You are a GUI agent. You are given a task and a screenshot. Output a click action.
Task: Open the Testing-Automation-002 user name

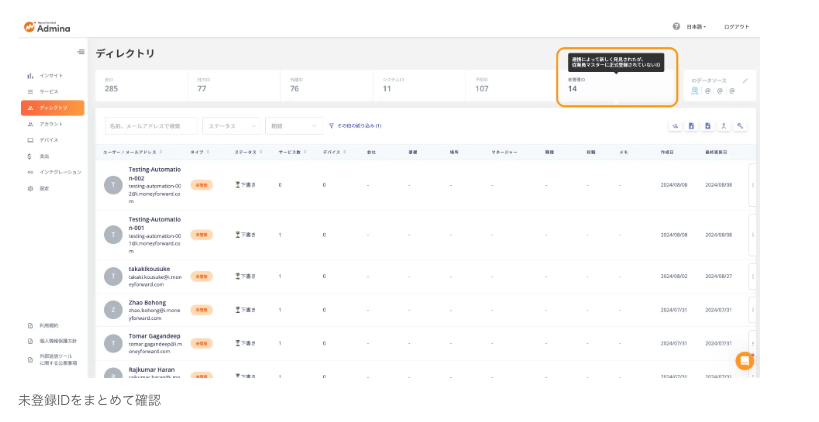pos(155,174)
